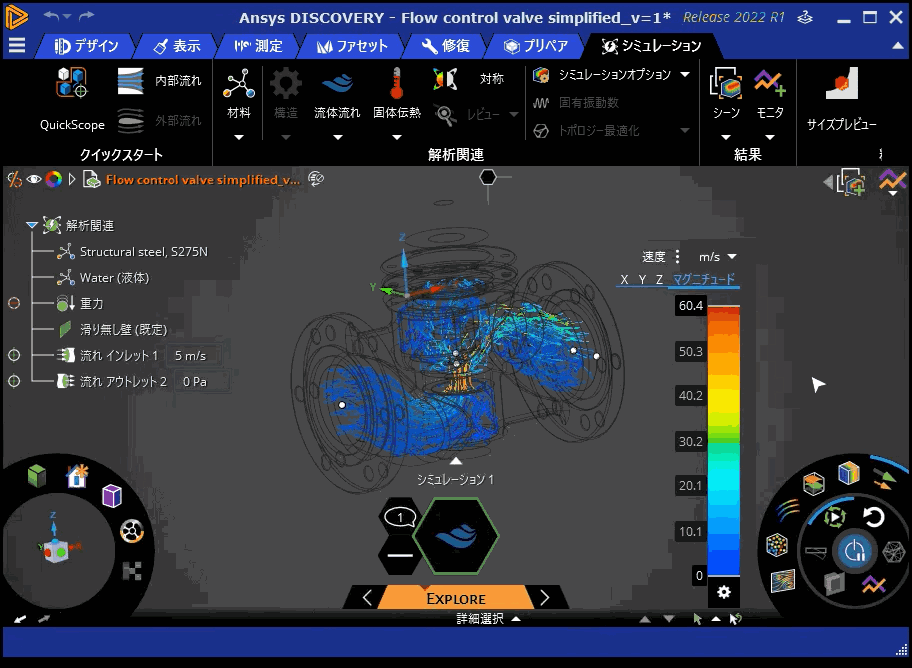Collapse the 解析関連 tree node

tap(31, 225)
